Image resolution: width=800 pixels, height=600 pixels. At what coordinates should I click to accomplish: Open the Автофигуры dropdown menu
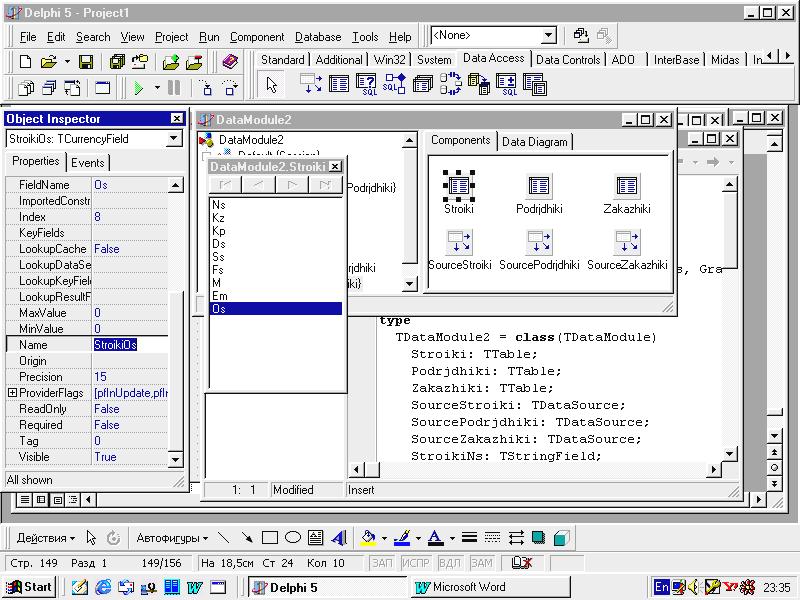171,538
